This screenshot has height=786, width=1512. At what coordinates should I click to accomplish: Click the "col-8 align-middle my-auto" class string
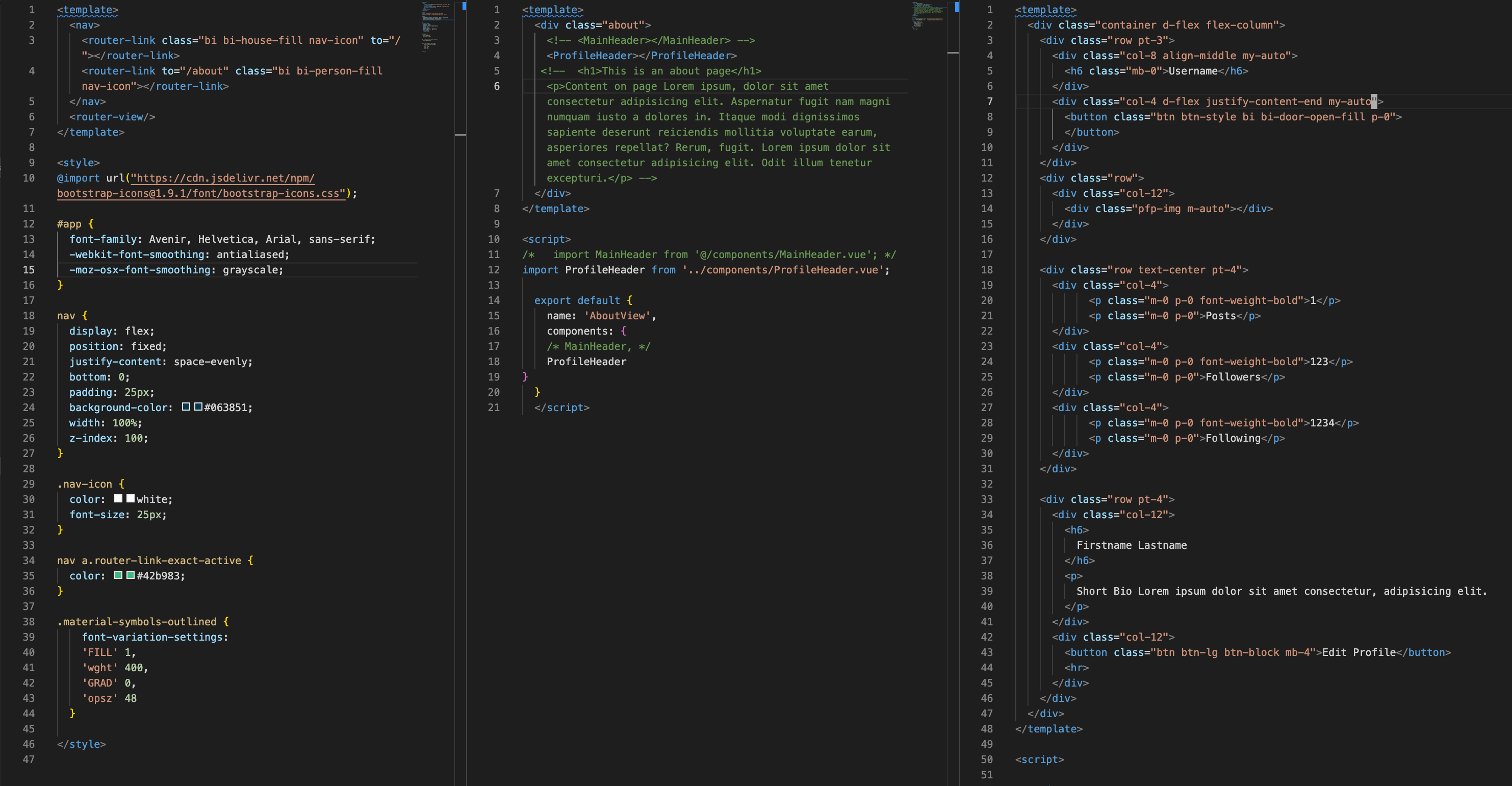(x=1205, y=55)
